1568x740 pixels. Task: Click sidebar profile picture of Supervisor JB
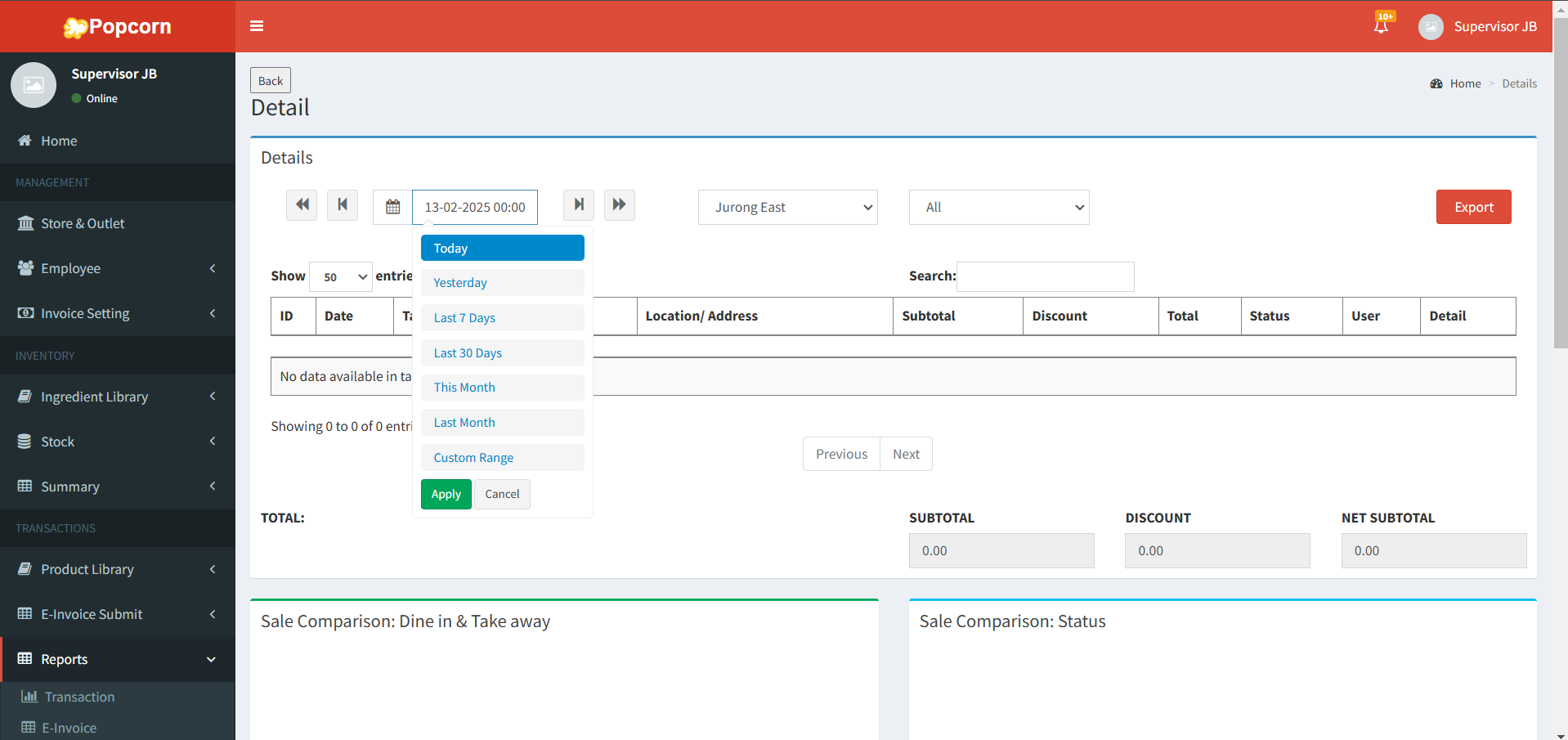point(34,85)
